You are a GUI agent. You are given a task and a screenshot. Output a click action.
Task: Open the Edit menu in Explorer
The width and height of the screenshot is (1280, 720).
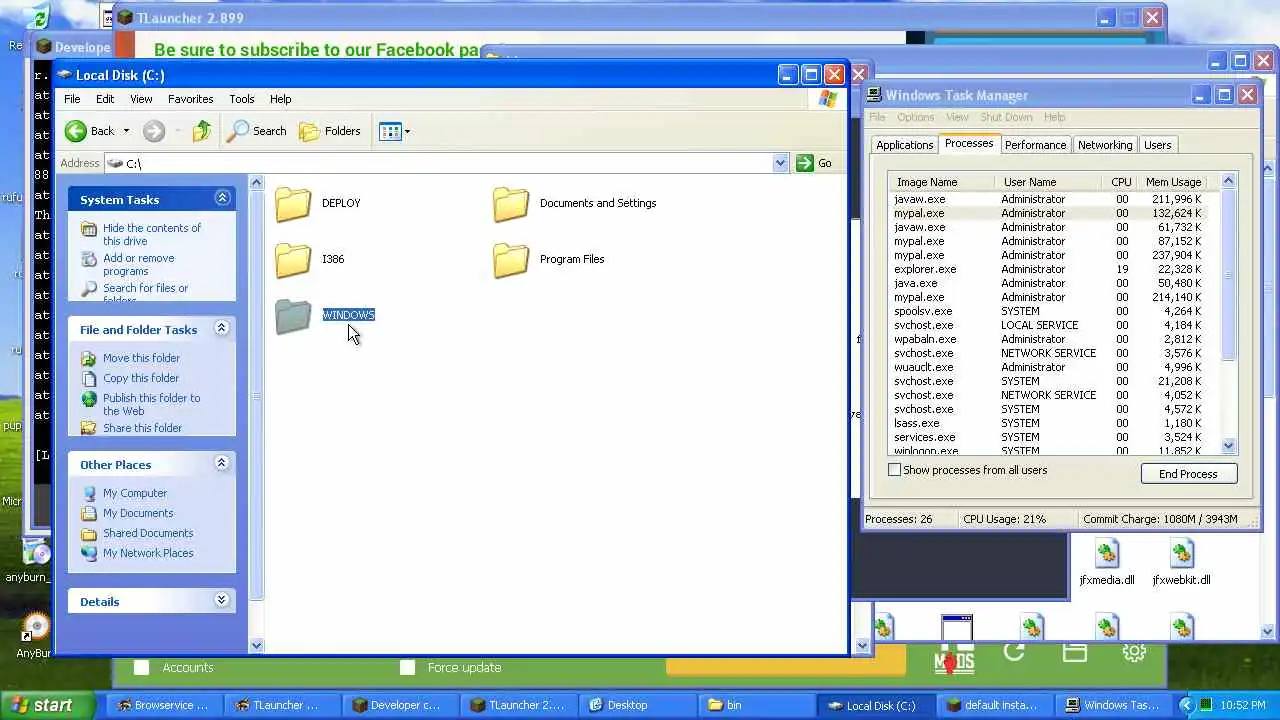click(x=105, y=99)
